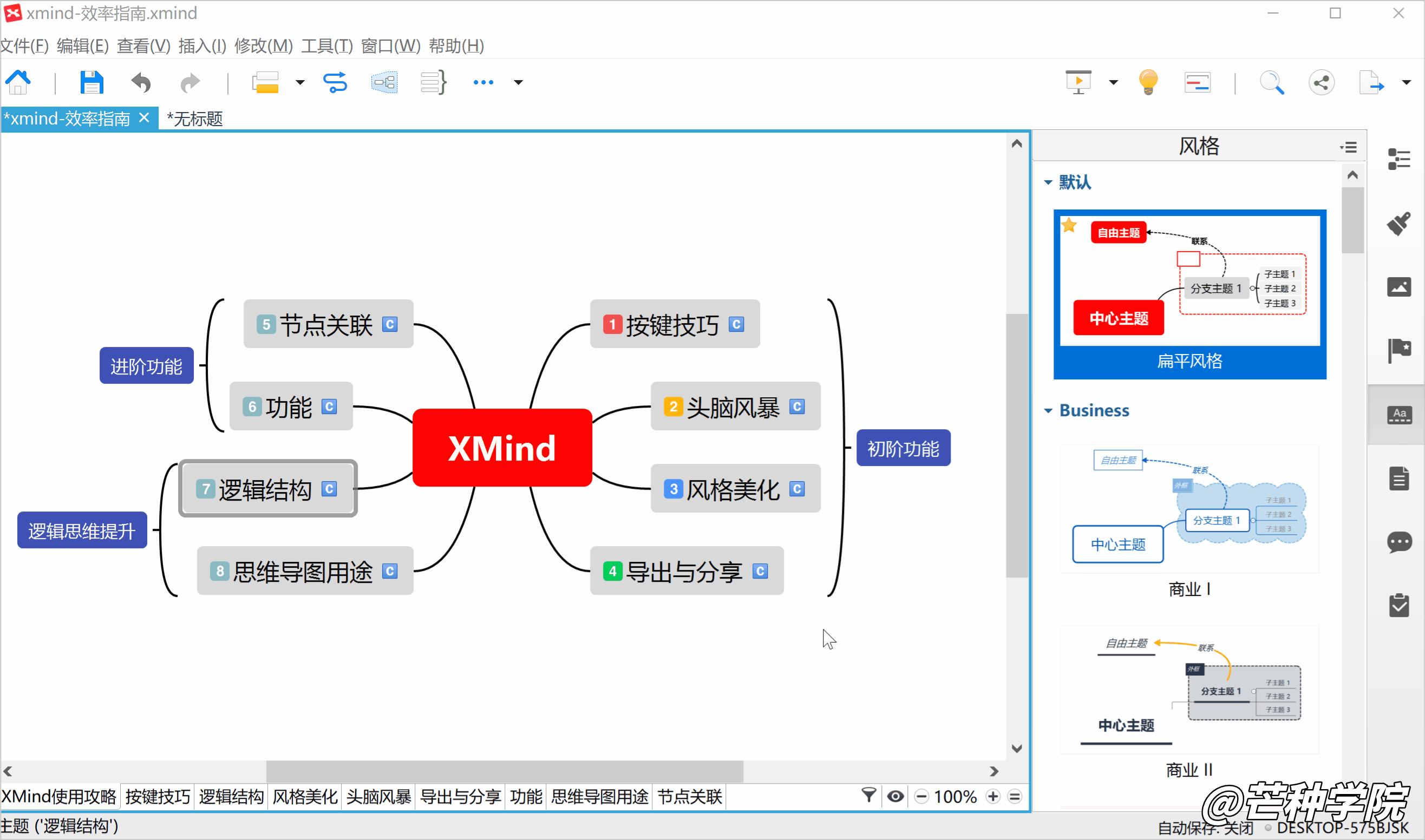
Task: Toggle the eye visibility icon in the status bar
Action: pos(895,796)
